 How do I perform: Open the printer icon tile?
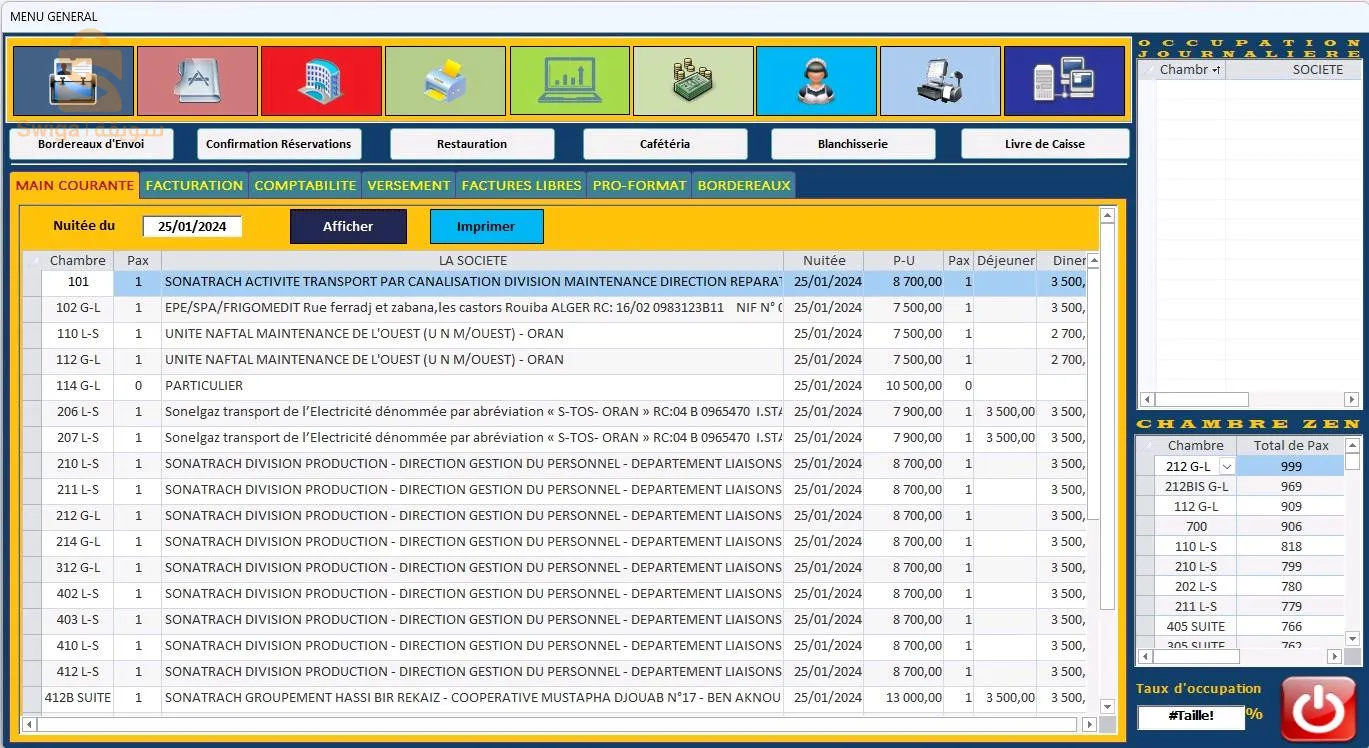tap(445, 81)
